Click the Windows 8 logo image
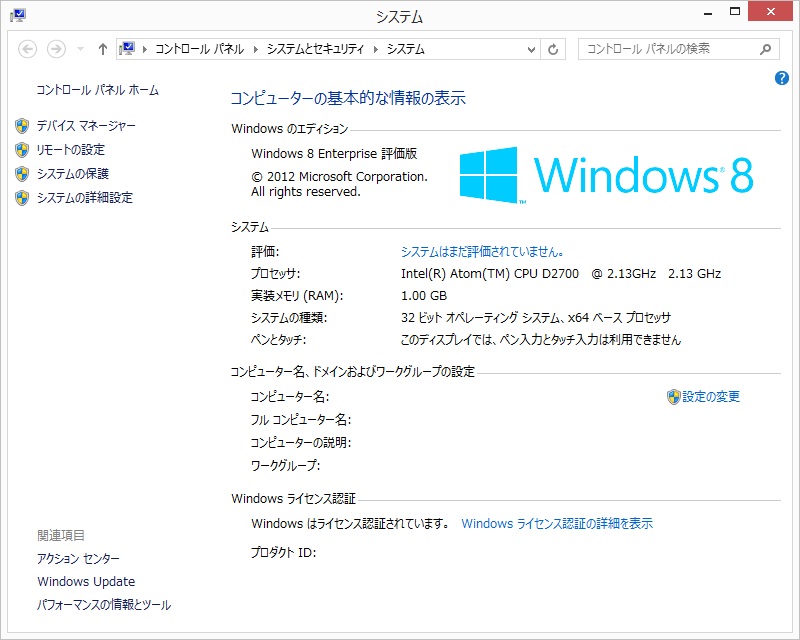 (606, 175)
